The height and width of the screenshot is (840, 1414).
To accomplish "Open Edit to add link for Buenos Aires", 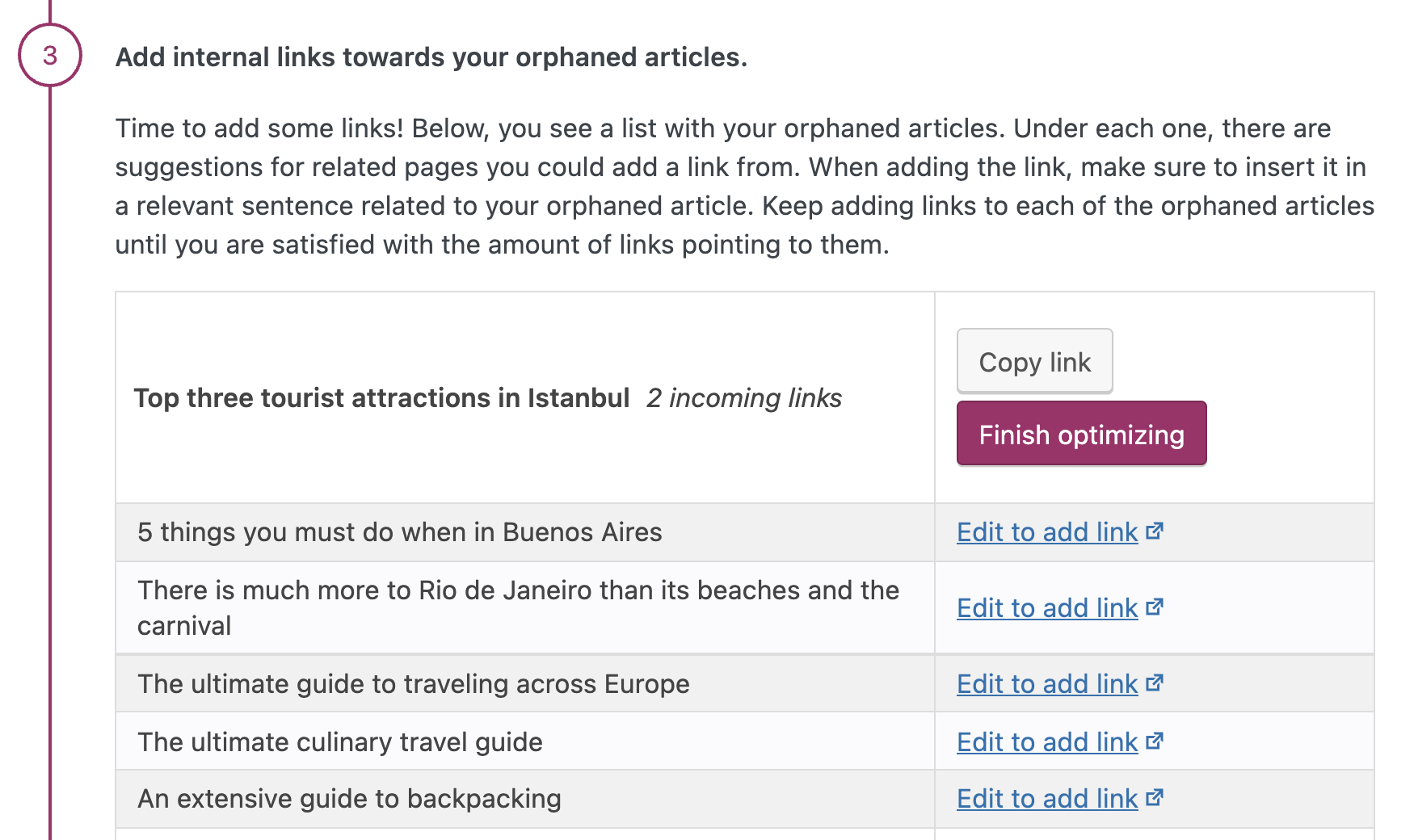I will pos(1046,532).
